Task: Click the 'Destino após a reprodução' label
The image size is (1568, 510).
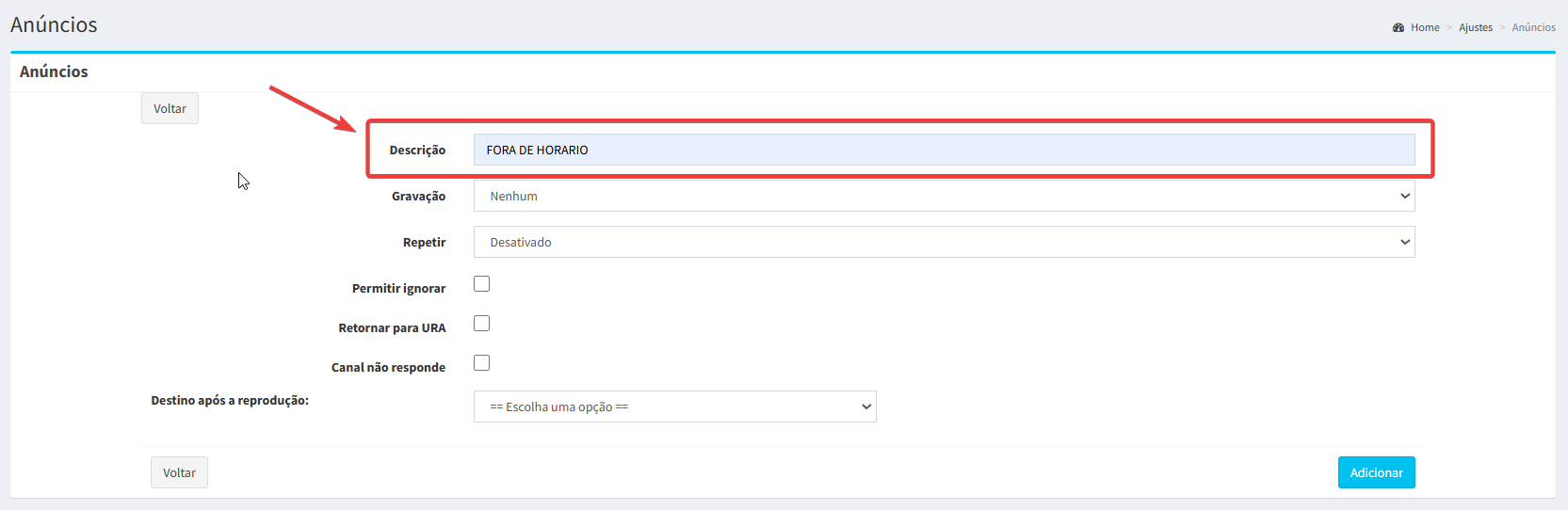Action: tap(230, 401)
